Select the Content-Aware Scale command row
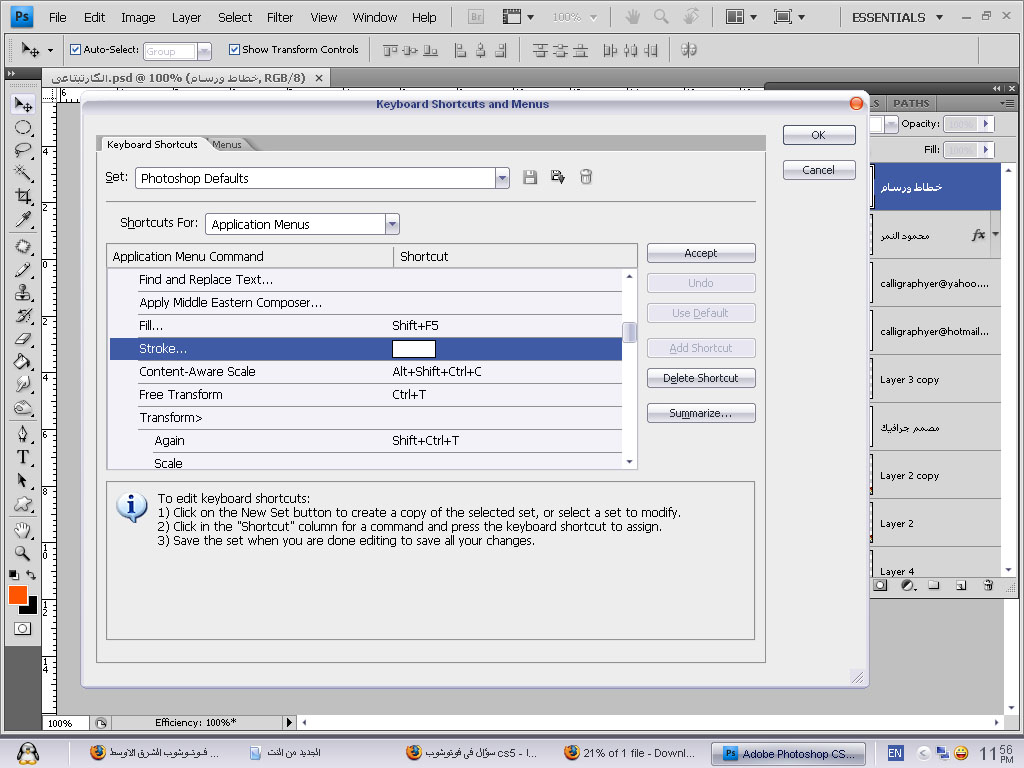 (366, 372)
